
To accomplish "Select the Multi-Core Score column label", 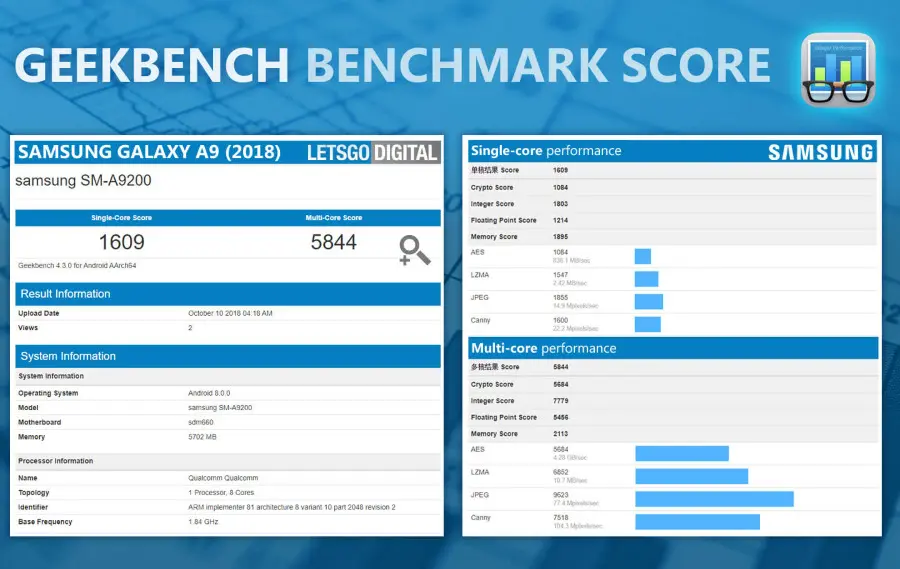I will click(334, 217).
